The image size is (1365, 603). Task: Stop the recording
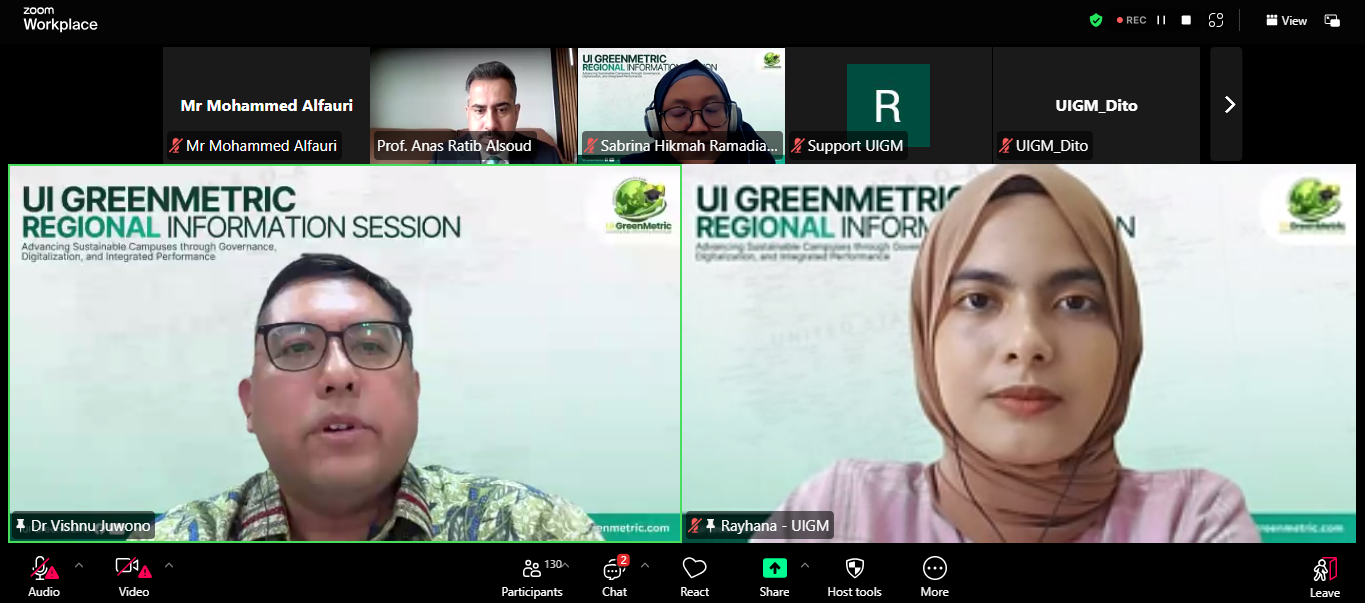coord(1186,20)
